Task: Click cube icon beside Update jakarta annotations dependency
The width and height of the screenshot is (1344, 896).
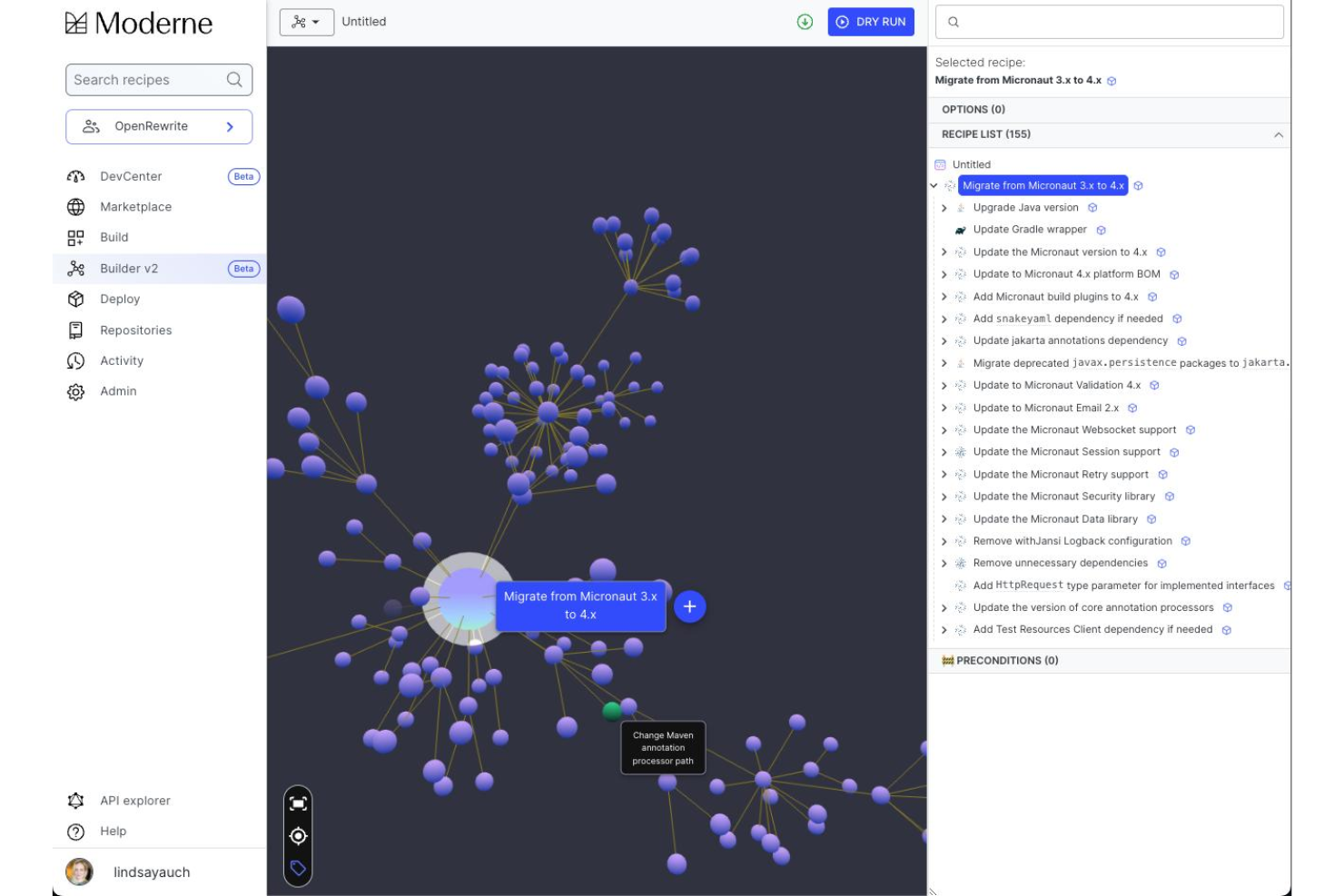Action: 1181,341
